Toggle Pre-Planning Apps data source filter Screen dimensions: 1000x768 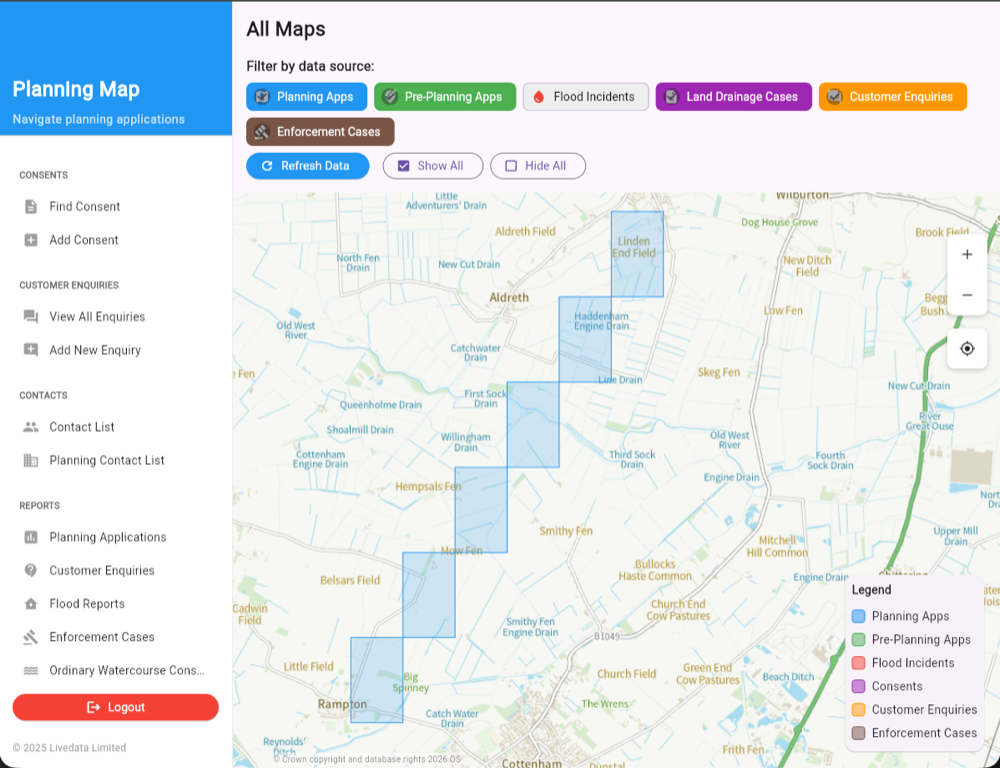[445, 97]
